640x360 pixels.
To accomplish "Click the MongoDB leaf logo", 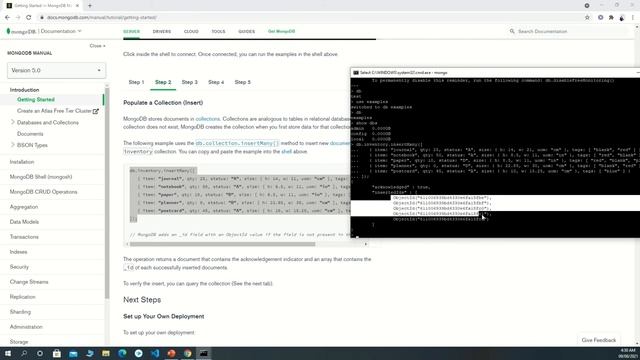I will (8, 31).
